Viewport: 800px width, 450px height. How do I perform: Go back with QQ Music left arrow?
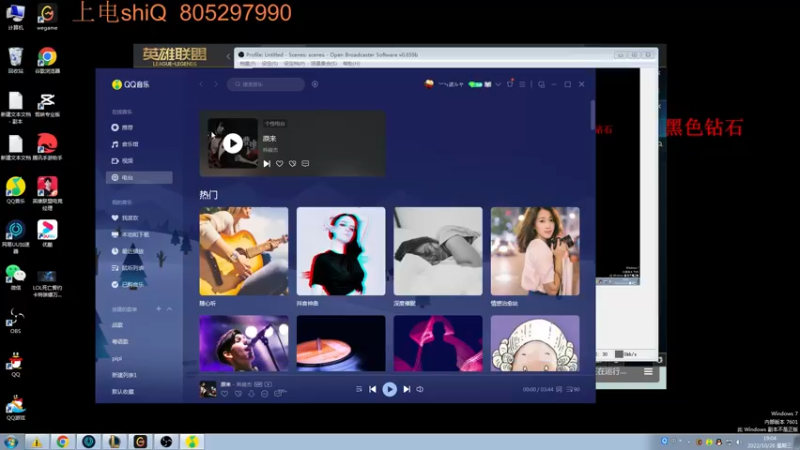[201, 84]
